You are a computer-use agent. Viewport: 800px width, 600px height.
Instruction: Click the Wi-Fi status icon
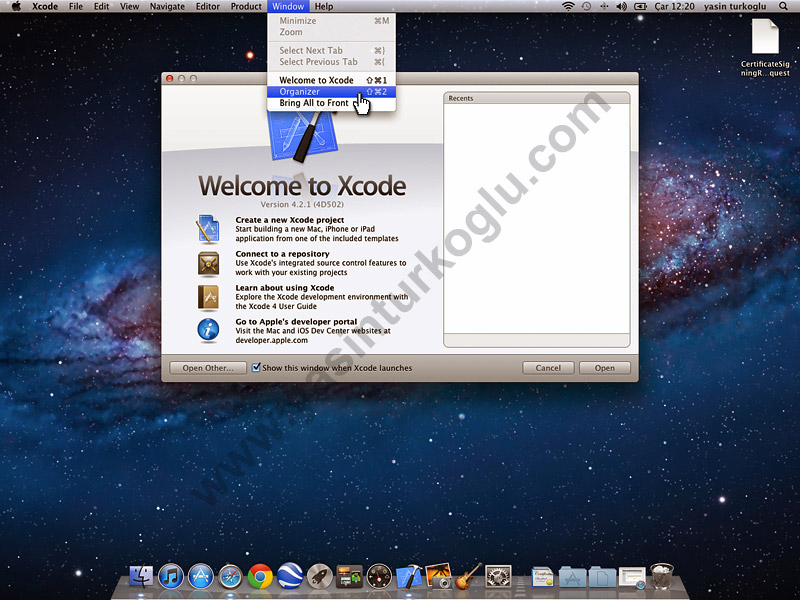point(568,6)
